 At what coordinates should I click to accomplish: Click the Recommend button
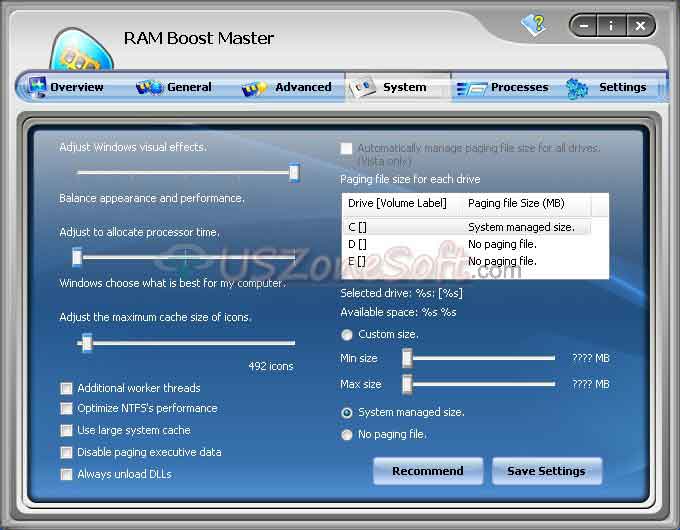(428, 471)
